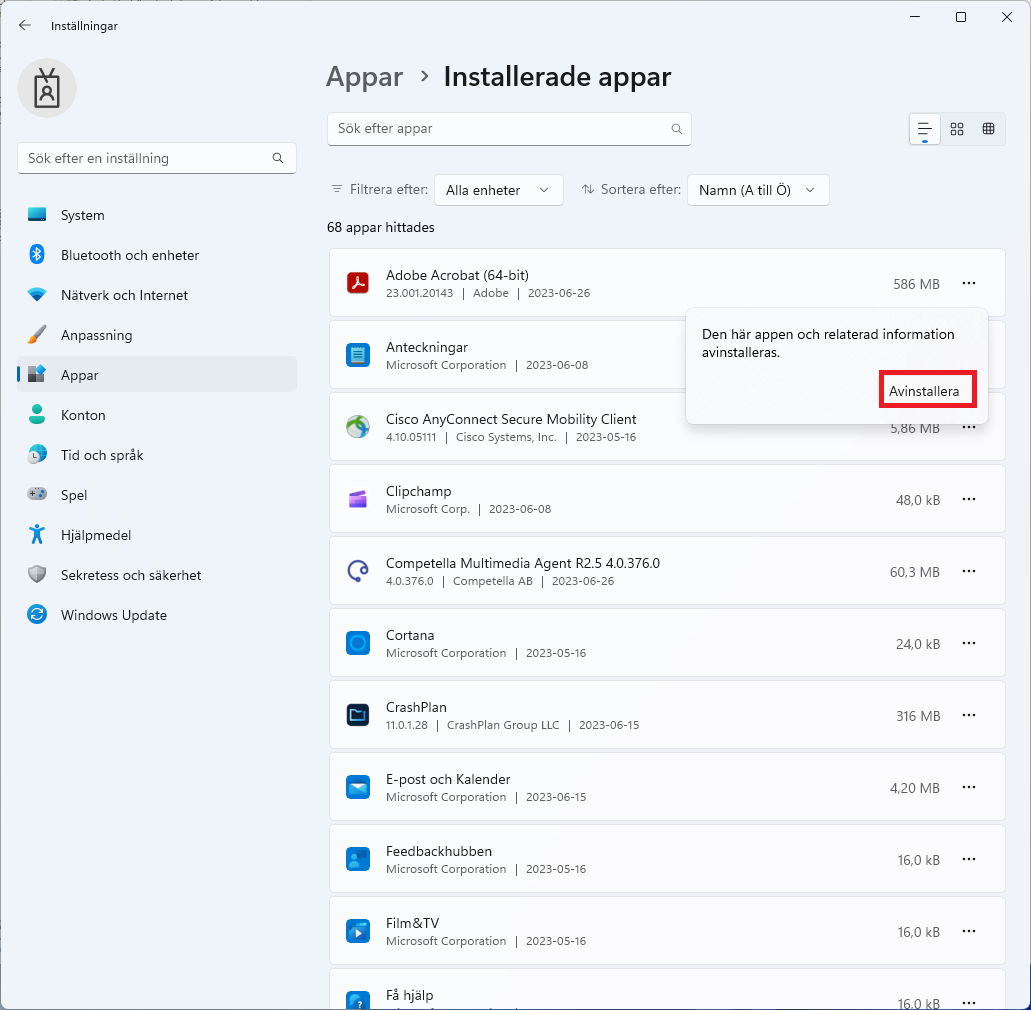
Task: Select the Adobe Acrobat (64-bit) name
Action: pyautogui.click(x=457, y=275)
